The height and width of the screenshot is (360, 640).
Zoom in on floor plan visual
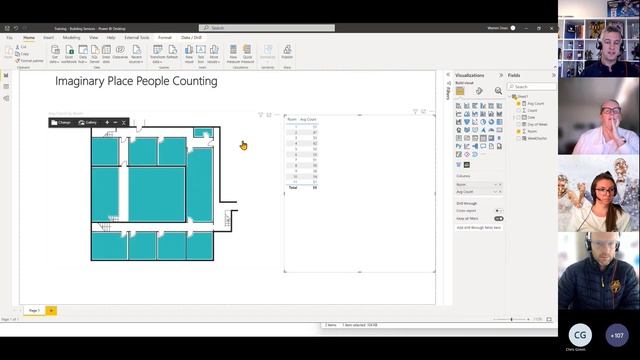[107, 122]
